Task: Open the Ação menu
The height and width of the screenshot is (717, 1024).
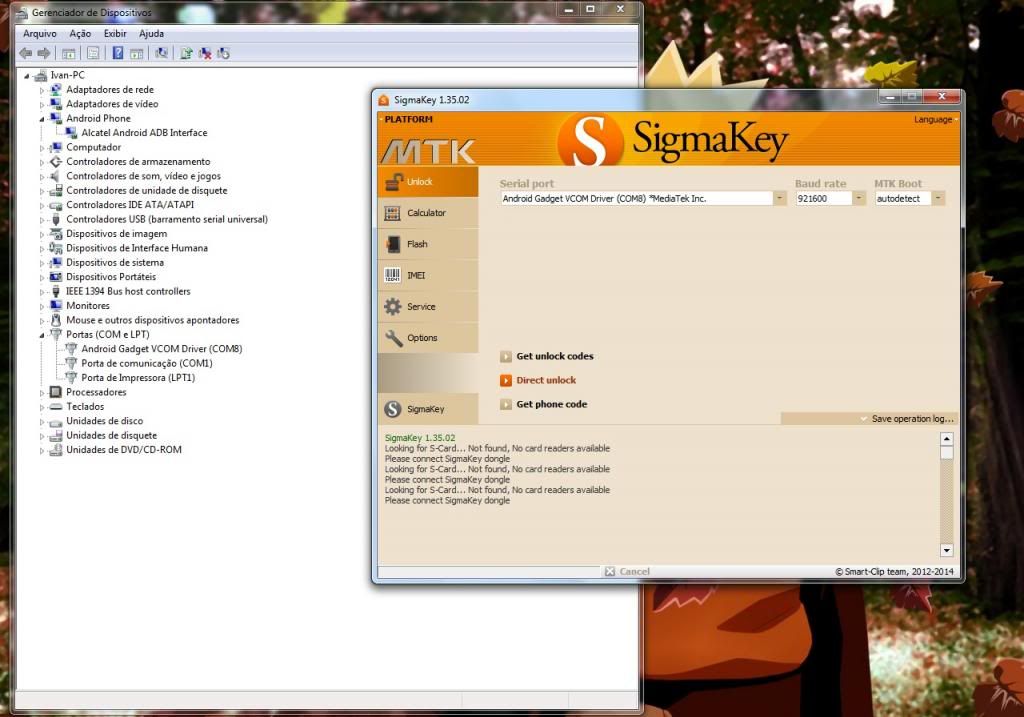Action: pos(80,33)
